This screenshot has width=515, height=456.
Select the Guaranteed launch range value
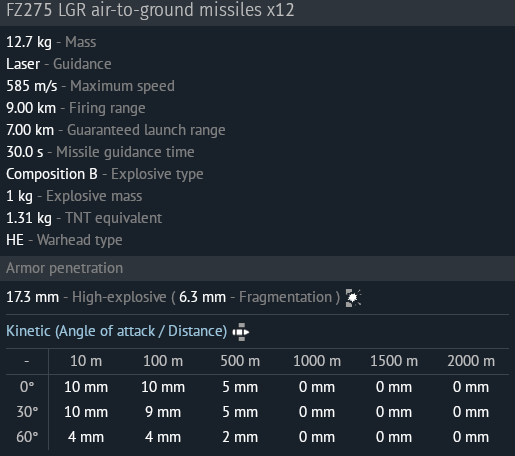pyautogui.click(x=30, y=130)
